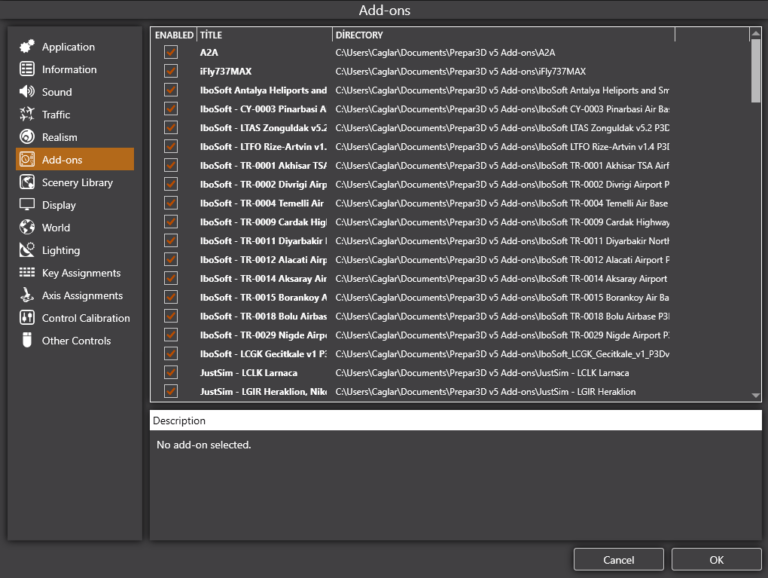Viewport: 768px width, 578px height.
Task: Toggle IboSoft Antalya Heliports checkbox
Action: point(170,90)
